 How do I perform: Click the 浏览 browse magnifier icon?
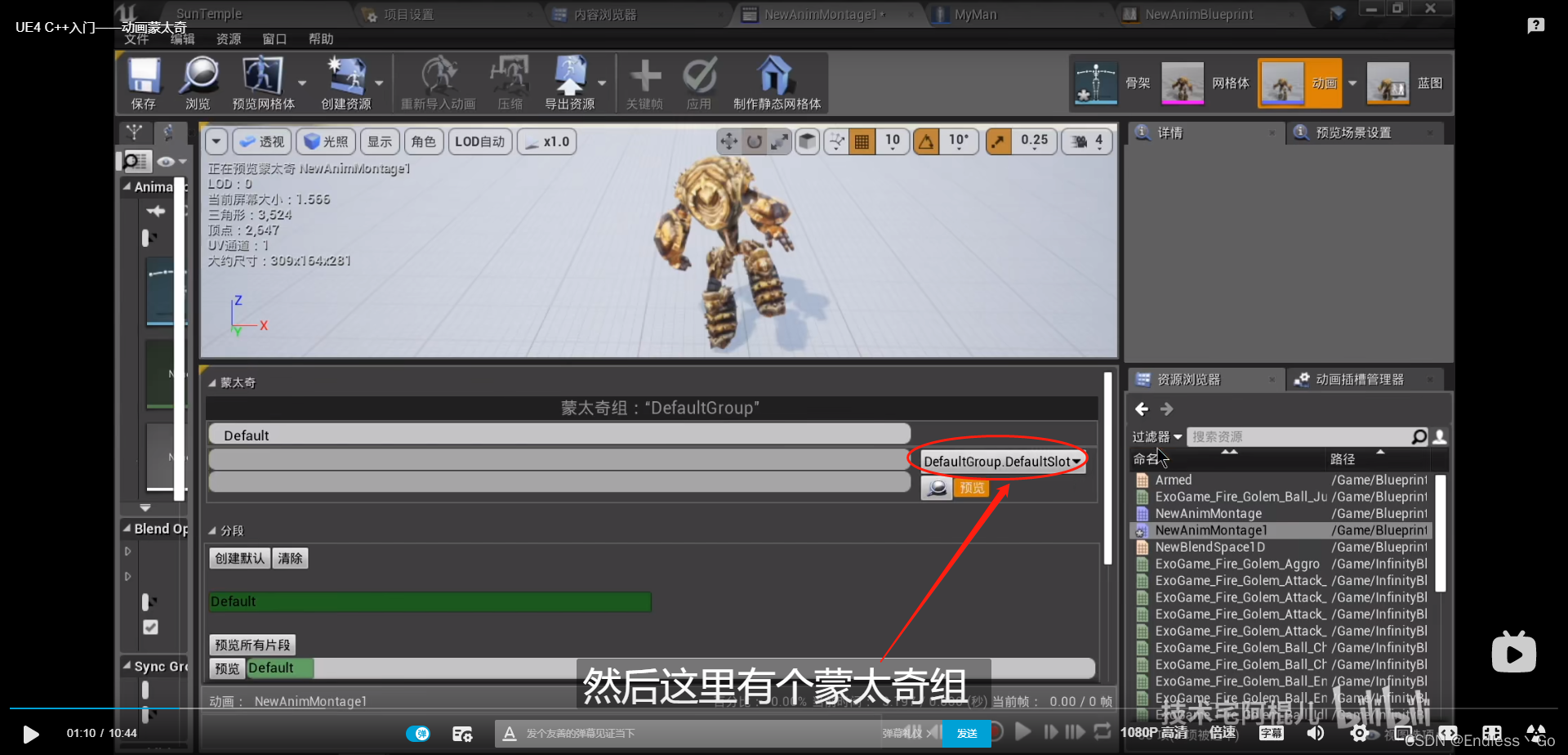pyautogui.click(x=198, y=83)
